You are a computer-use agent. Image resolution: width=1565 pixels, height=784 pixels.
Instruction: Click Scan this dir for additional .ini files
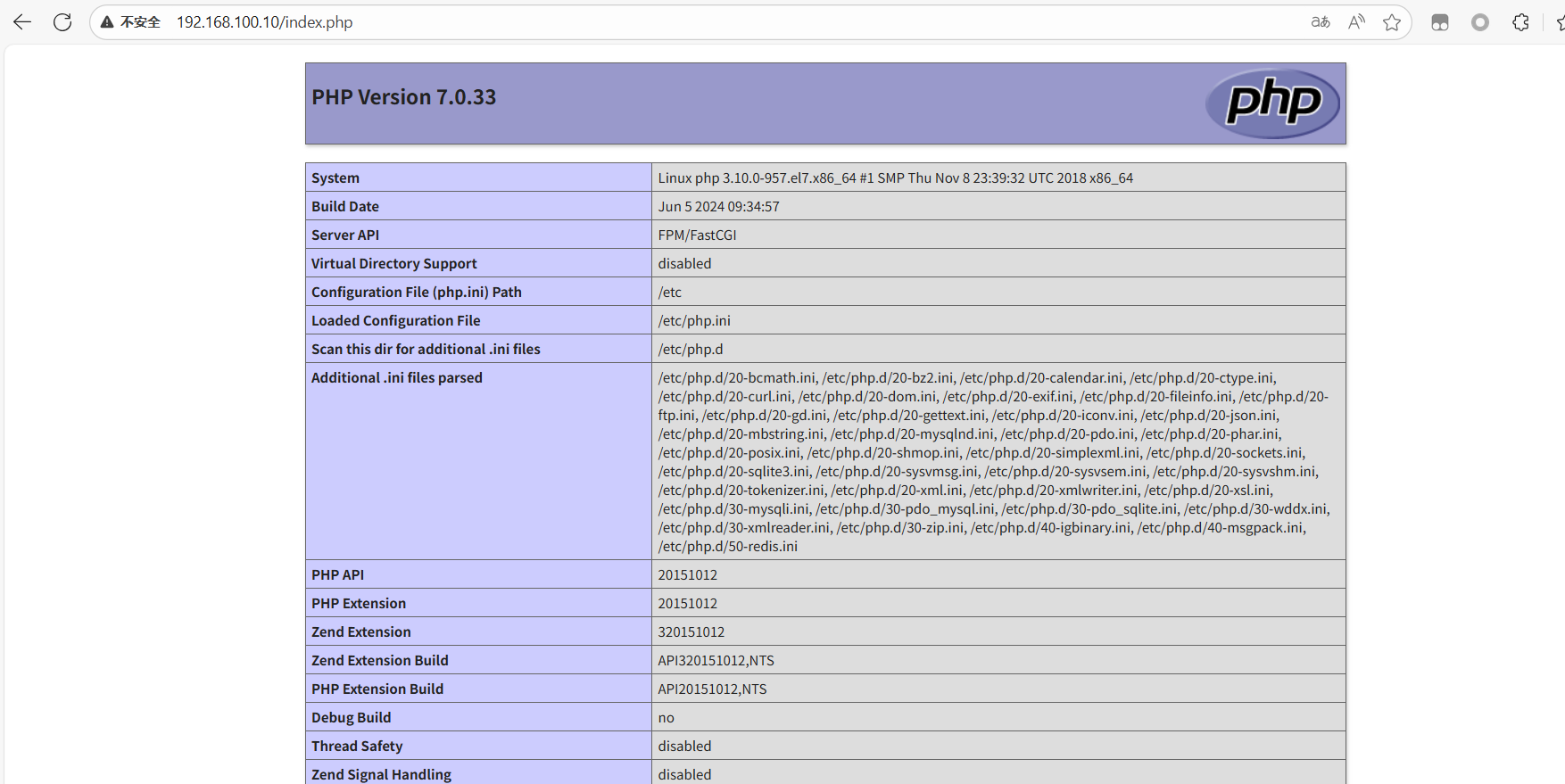426,349
